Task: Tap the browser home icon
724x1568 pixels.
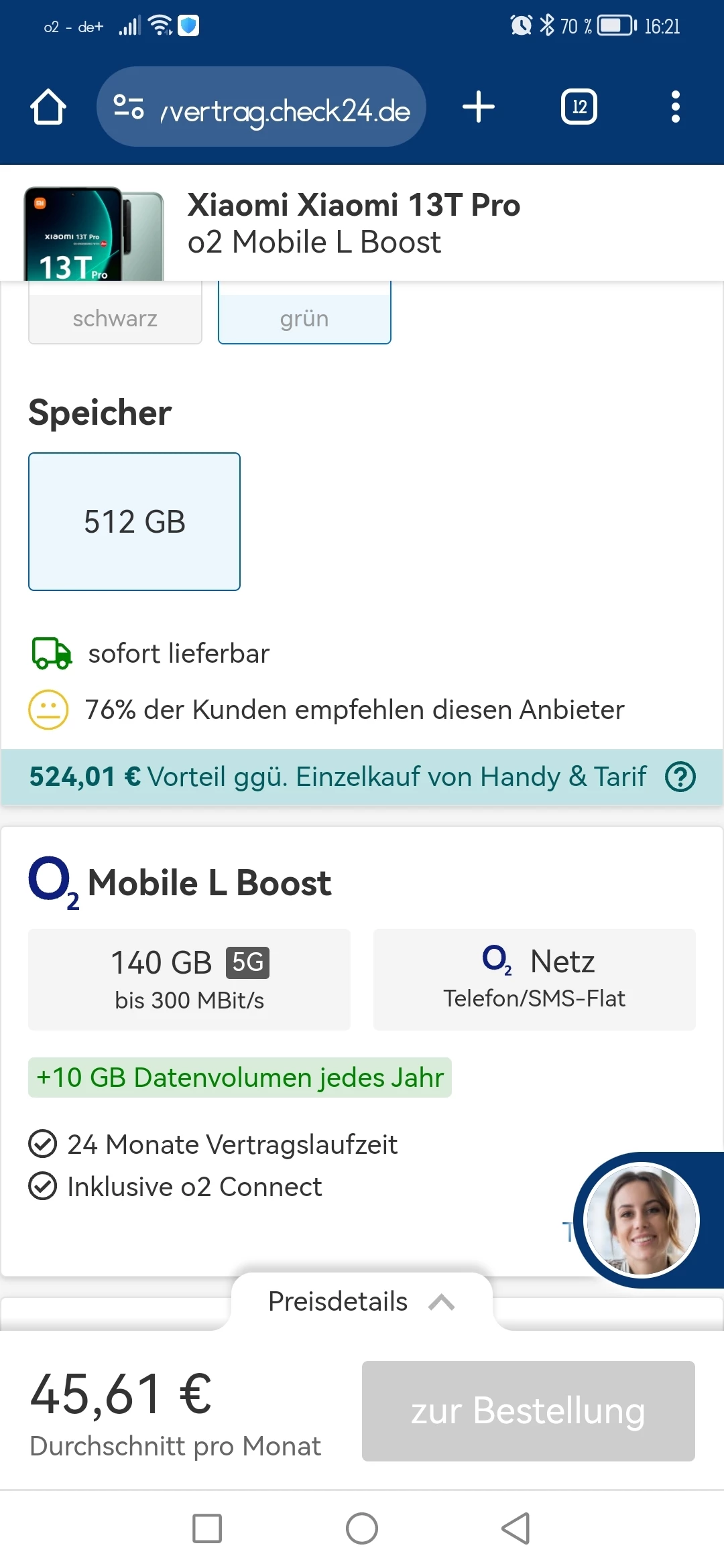Action: (48, 107)
